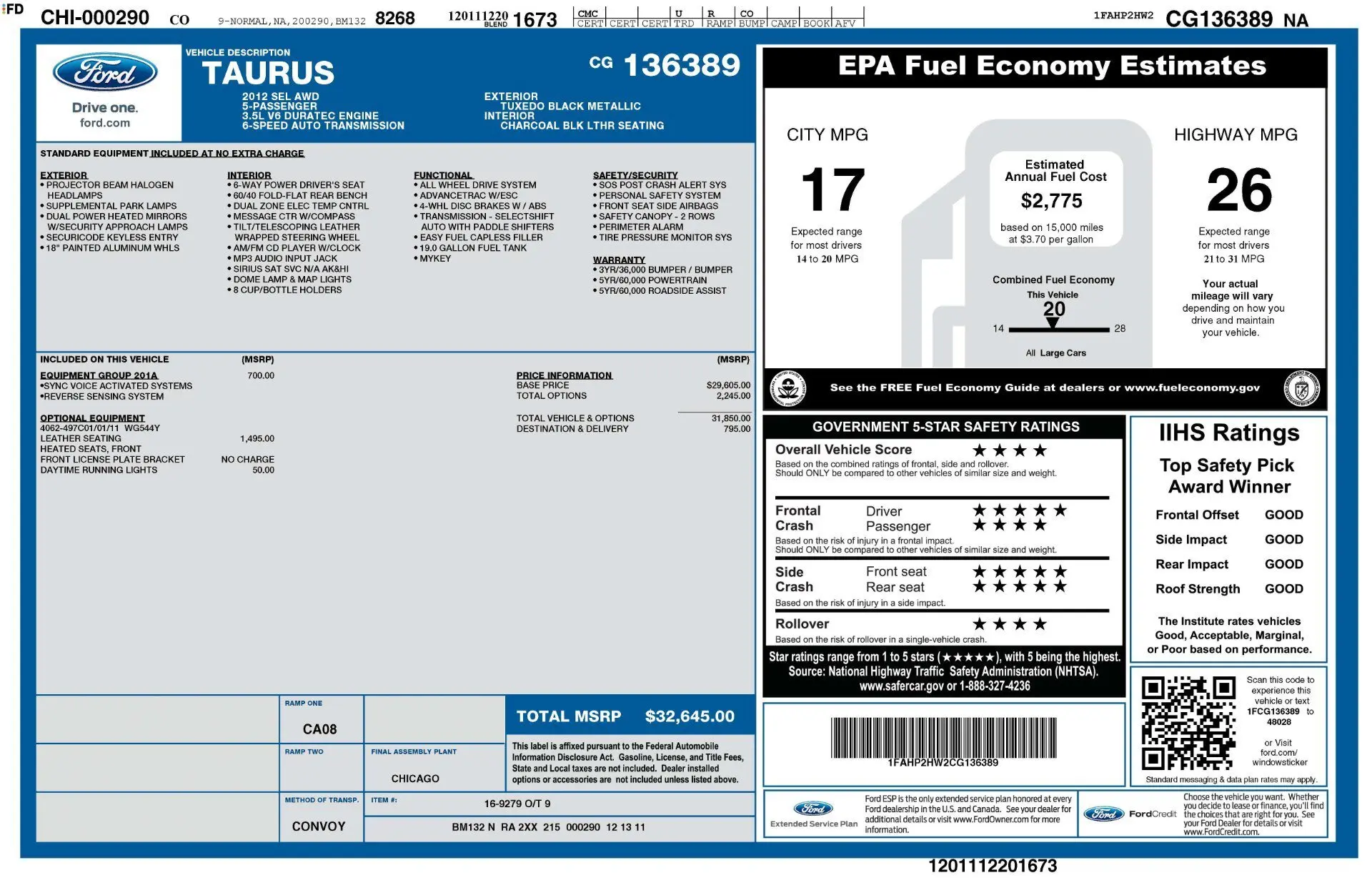Click the MYKEY functional item

pyautogui.click(x=432, y=259)
